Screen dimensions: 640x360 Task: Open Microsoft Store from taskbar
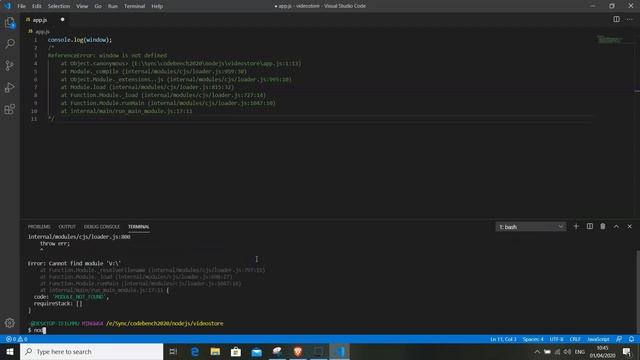pos(236,351)
